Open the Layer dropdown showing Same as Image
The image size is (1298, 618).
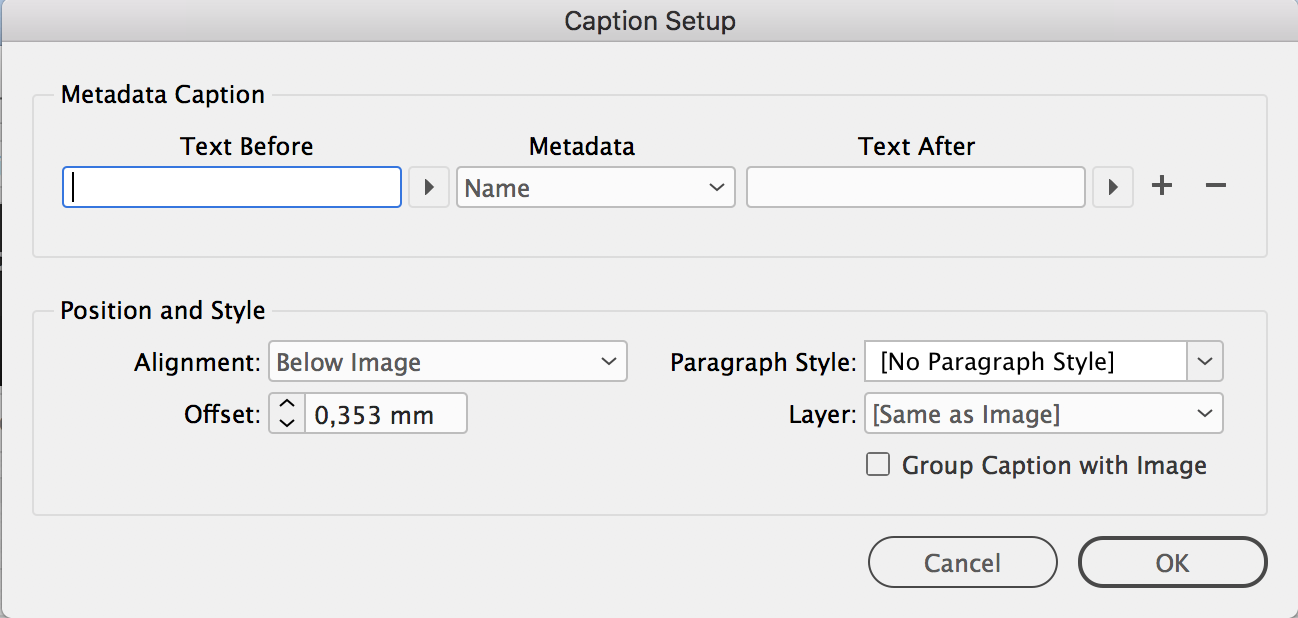coord(1043,413)
